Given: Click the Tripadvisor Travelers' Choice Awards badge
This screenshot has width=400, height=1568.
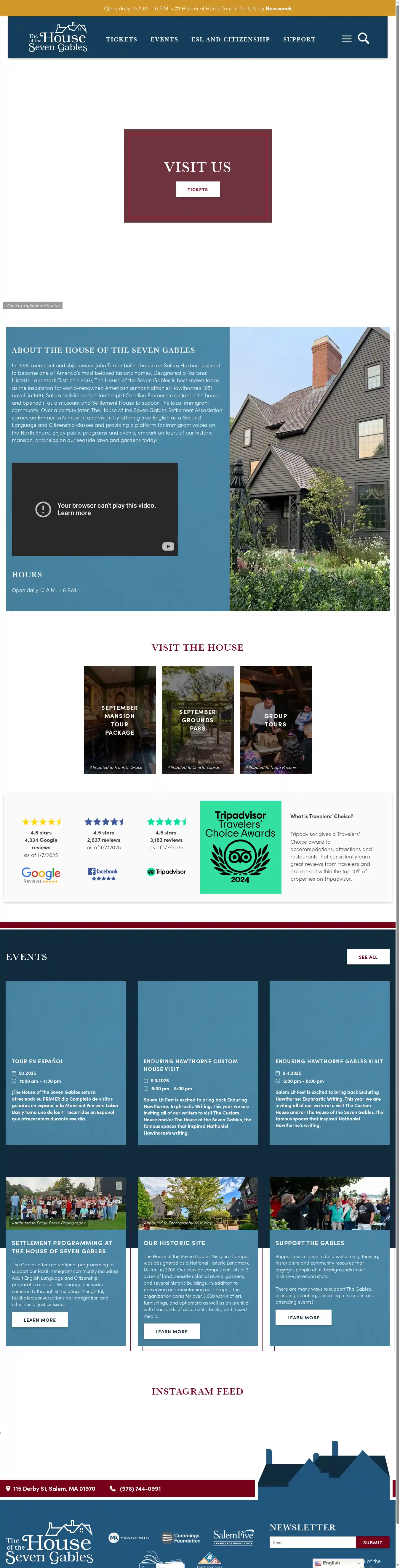Looking at the screenshot, I should pos(241,847).
